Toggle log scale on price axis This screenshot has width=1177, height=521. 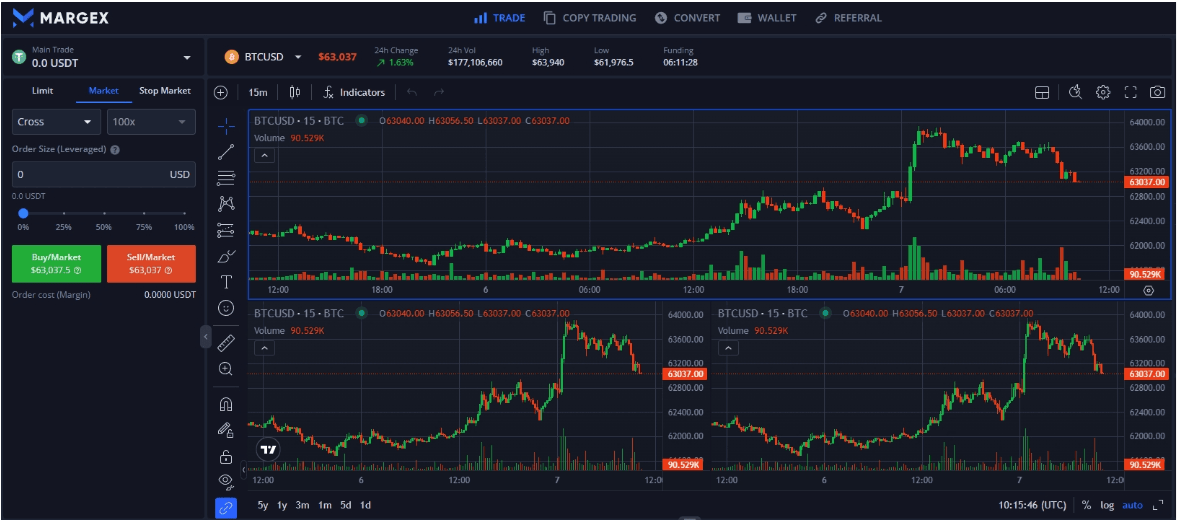[1107, 505]
